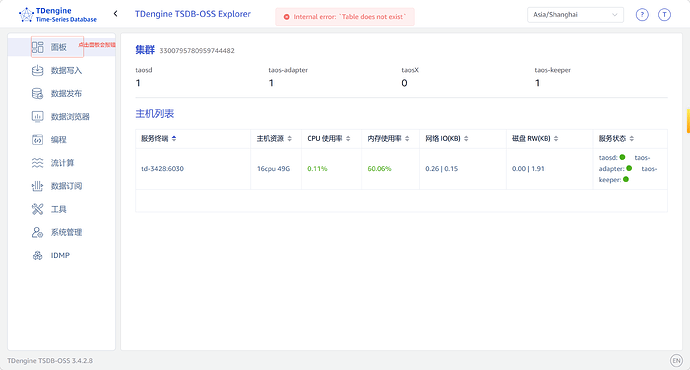
Task: Open the 数据订阅 menu item
Action: [62, 186]
